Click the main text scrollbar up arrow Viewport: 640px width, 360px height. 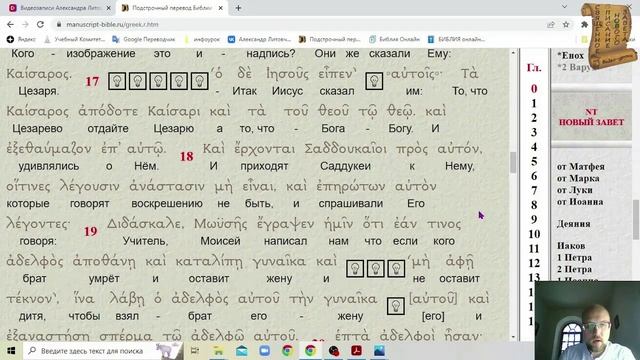pyautogui.click(x=513, y=53)
